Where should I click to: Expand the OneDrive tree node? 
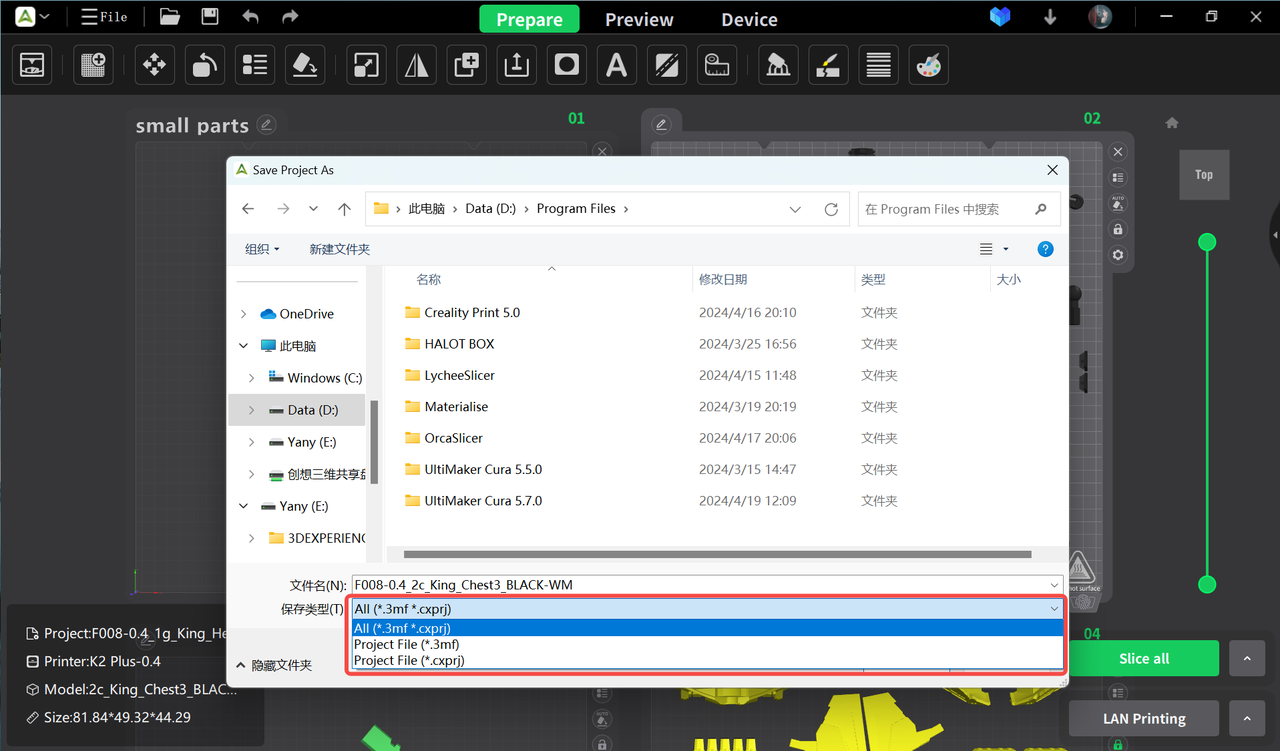pos(244,314)
